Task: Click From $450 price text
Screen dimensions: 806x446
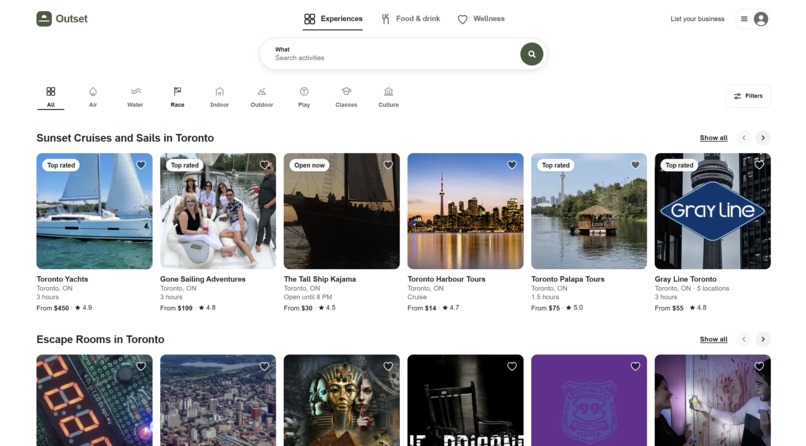Action: (52, 308)
